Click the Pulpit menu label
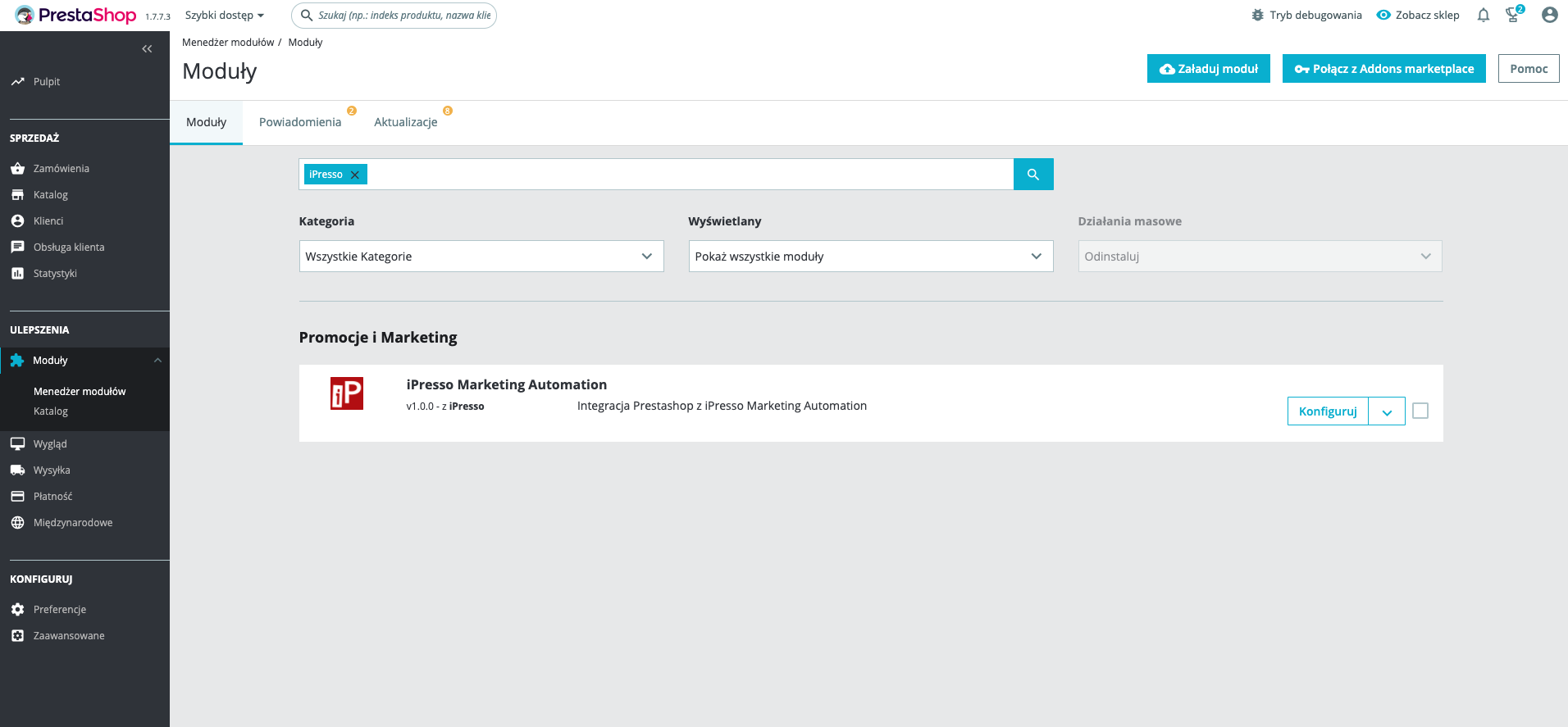 pos(47,82)
